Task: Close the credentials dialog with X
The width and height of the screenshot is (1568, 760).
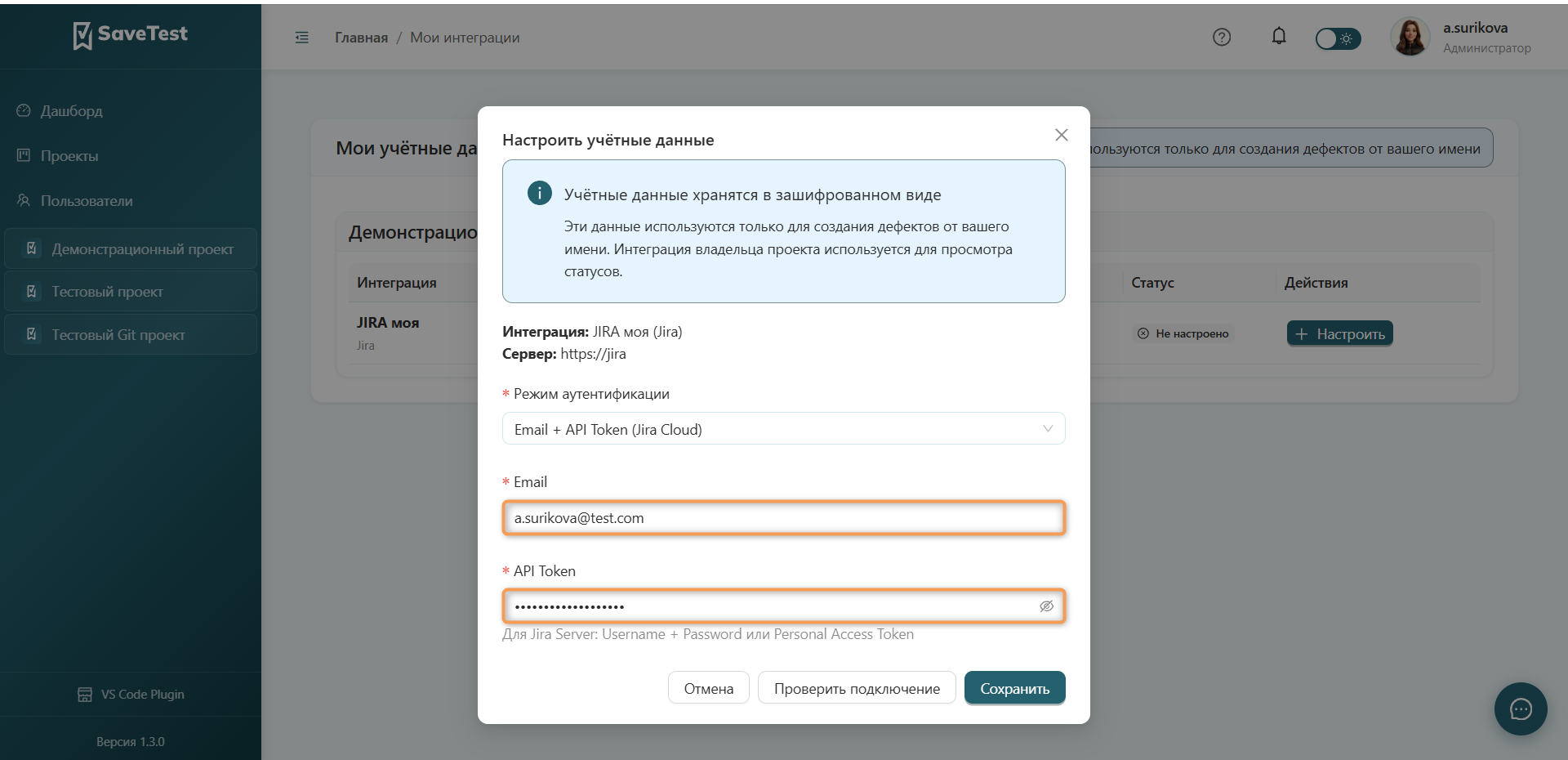Action: click(1061, 135)
